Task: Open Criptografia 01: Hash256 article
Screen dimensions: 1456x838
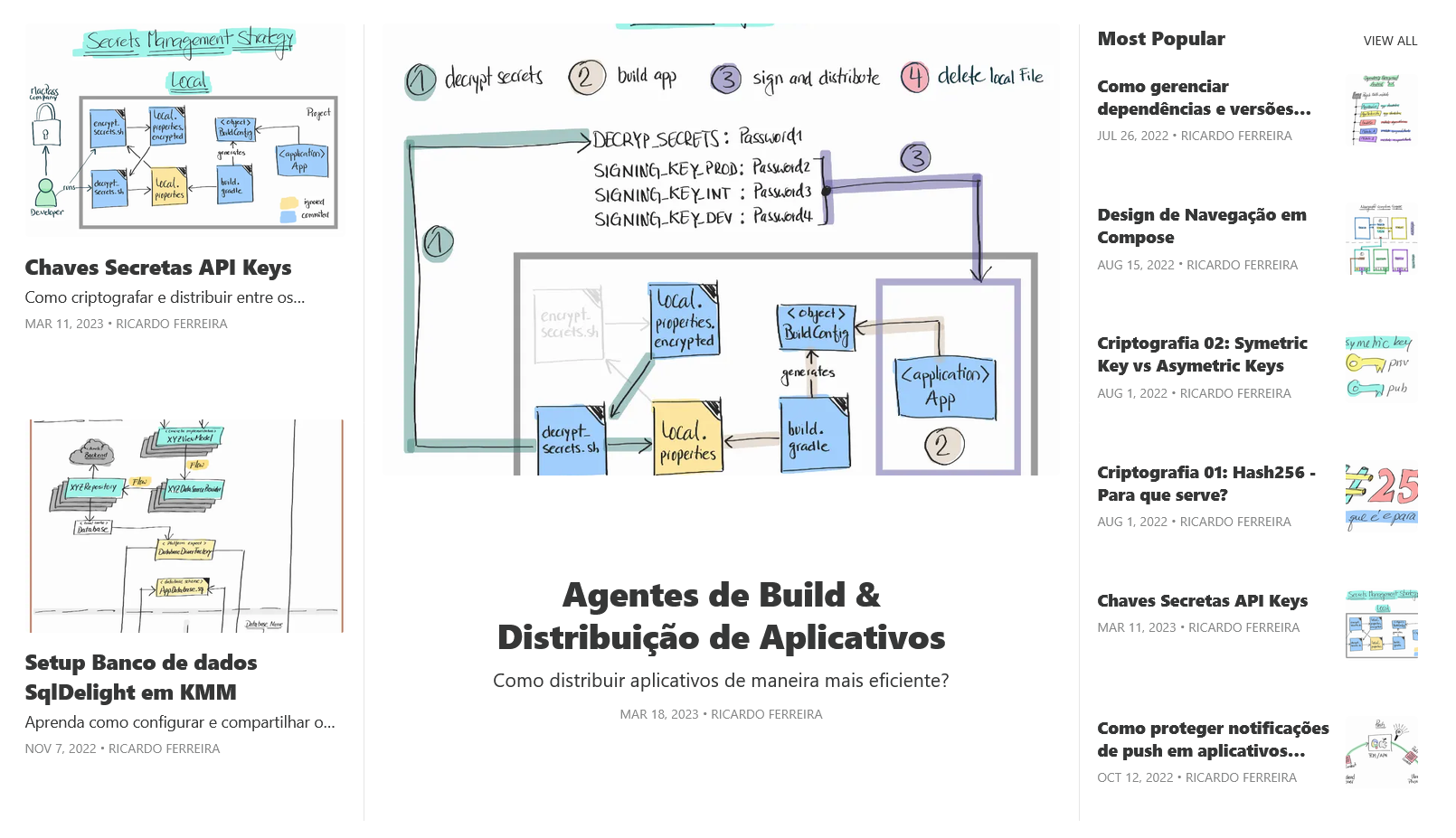Action: 1206,484
